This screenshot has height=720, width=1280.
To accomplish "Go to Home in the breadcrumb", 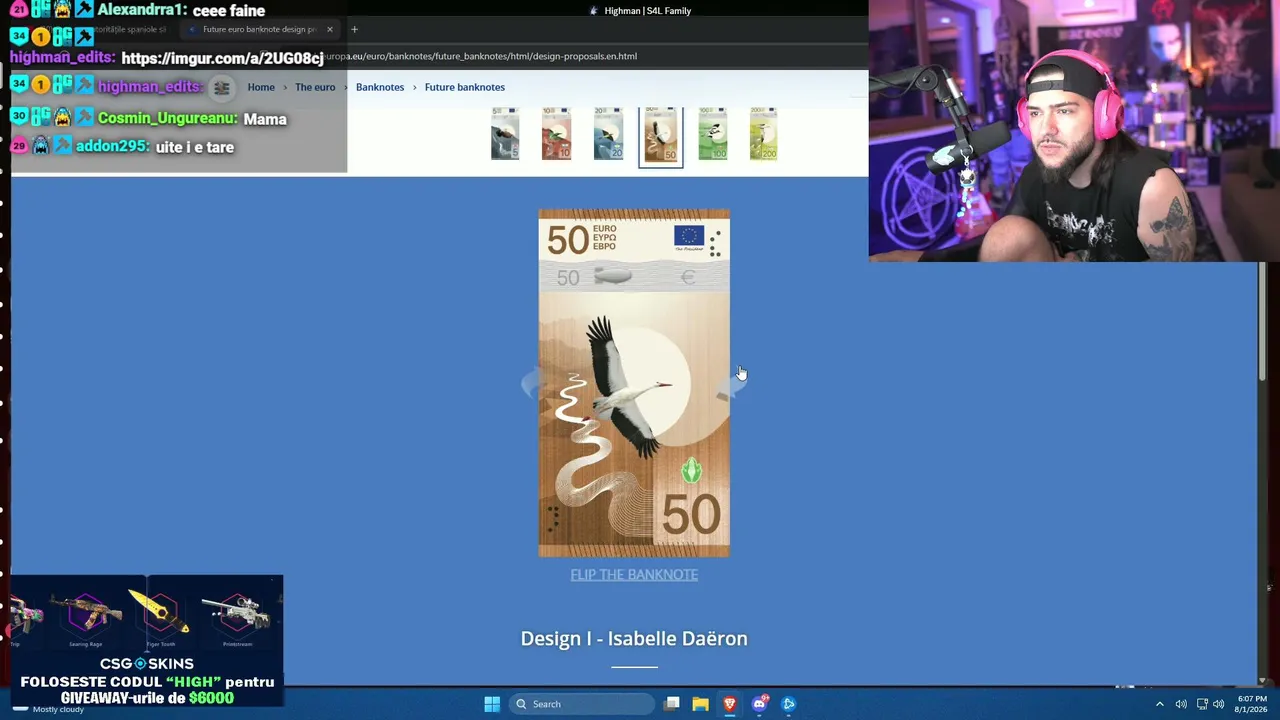I will point(261,87).
